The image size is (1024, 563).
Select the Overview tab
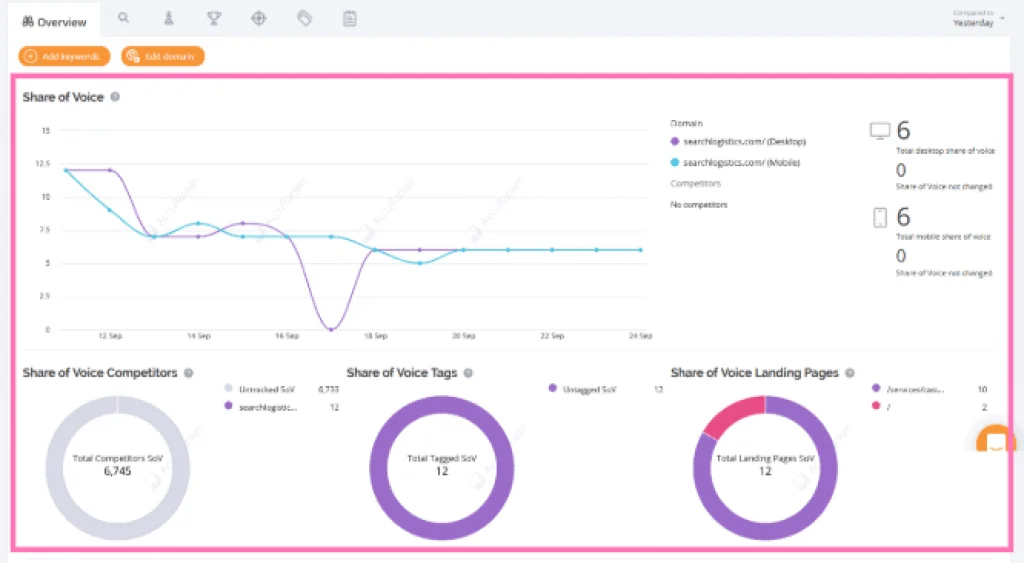[x=54, y=21]
